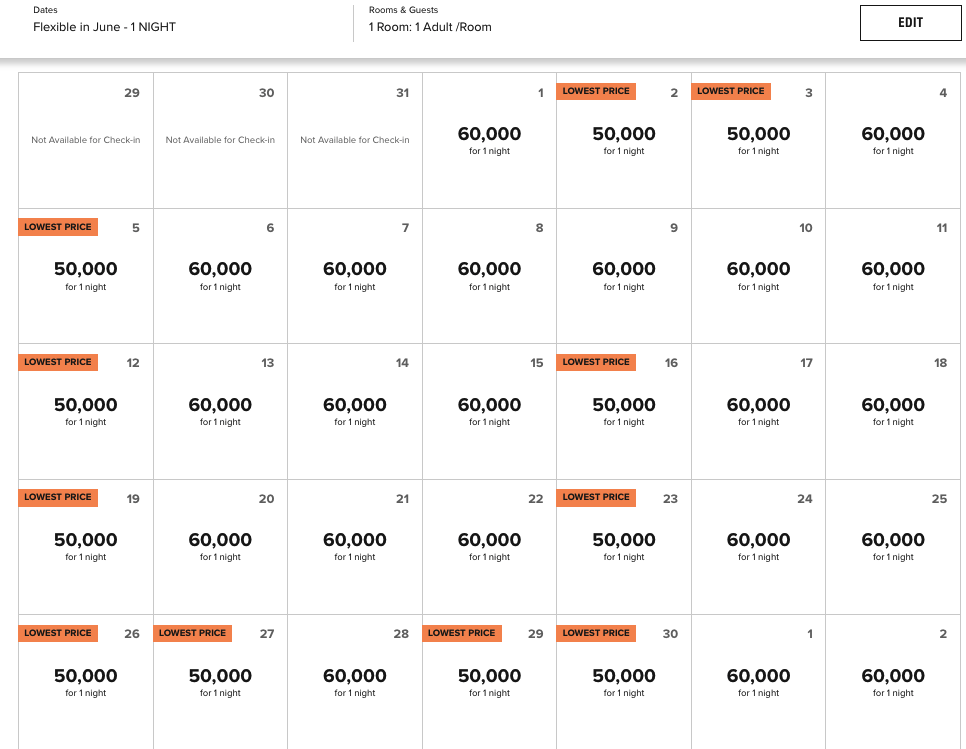
Task: Click the EDIT button
Action: (x=910, y=23)
